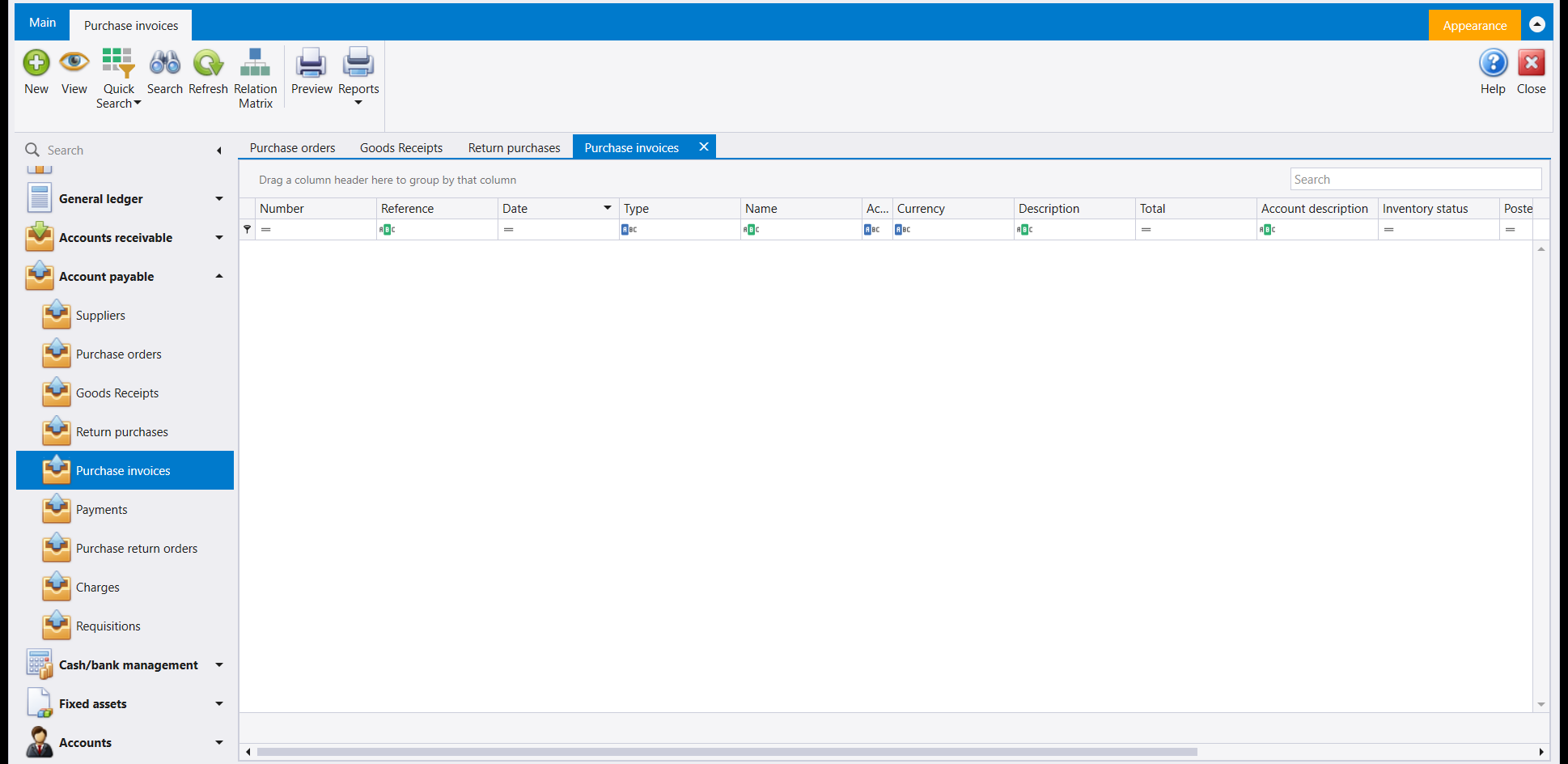Open the Reports menu icon
The height and width of the screenshot is (764, 1568).
click(x=358, y=63)
